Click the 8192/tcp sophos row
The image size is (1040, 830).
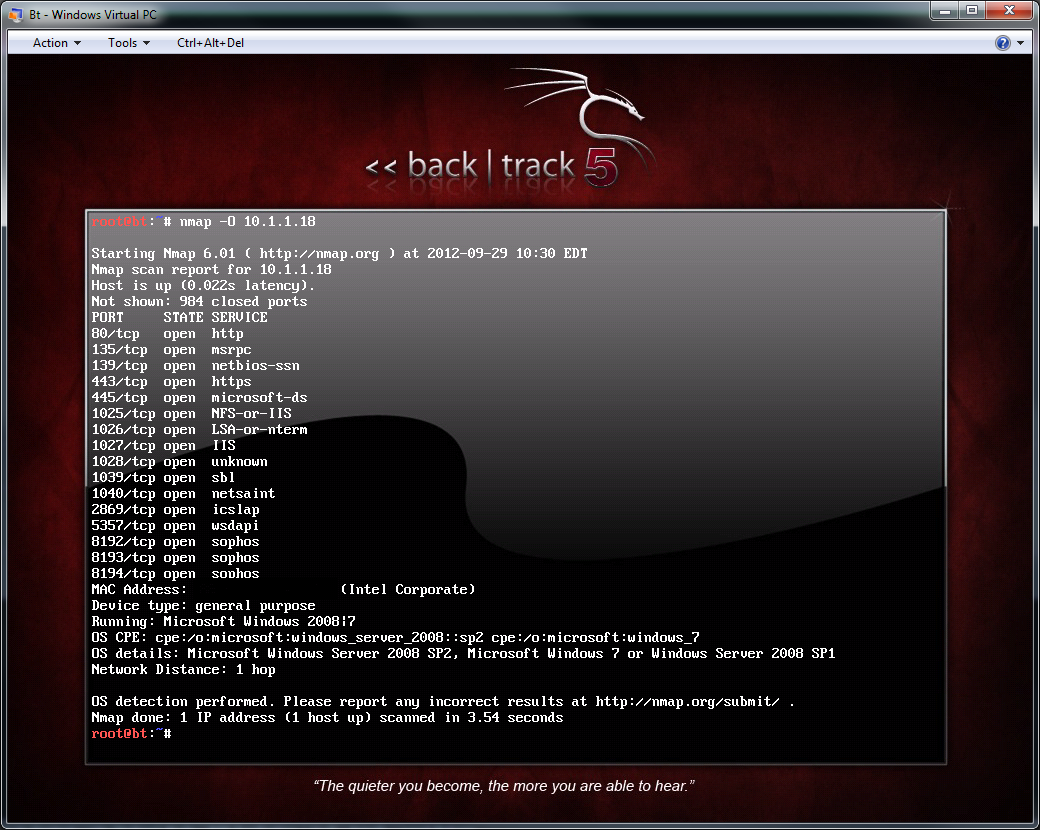click(x=175, y=541)
